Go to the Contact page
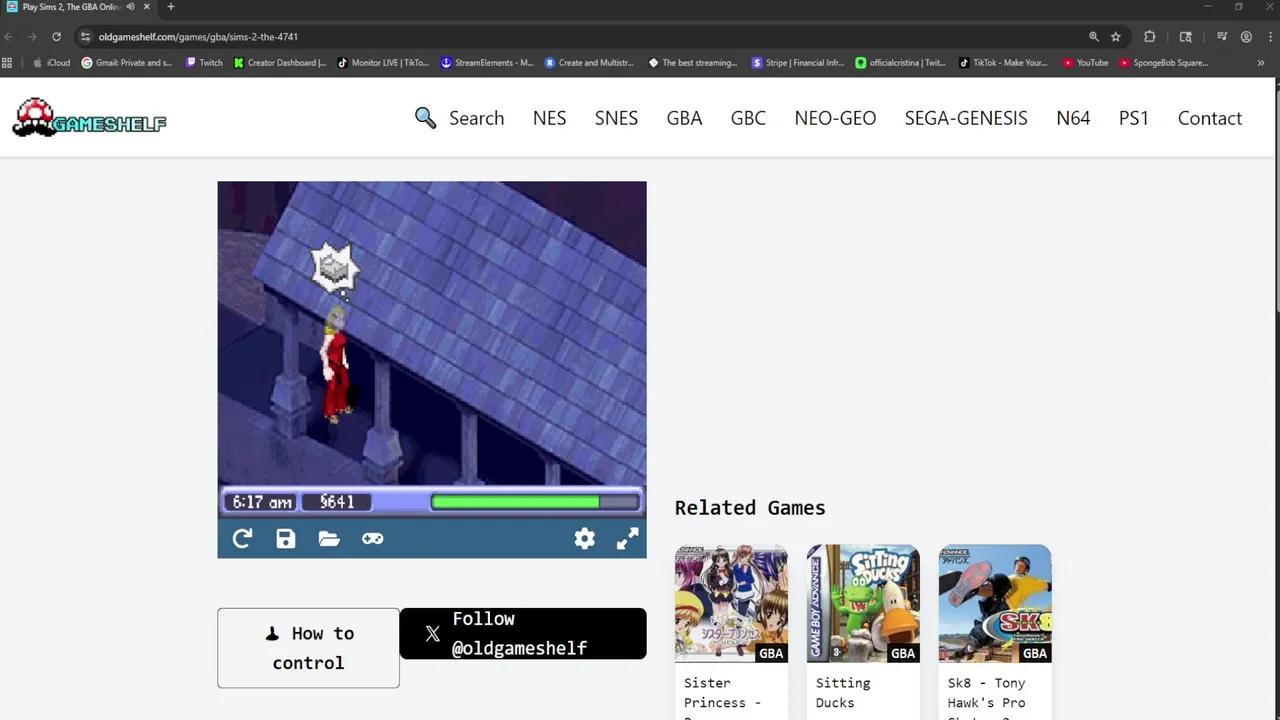 pos(1210,118)
